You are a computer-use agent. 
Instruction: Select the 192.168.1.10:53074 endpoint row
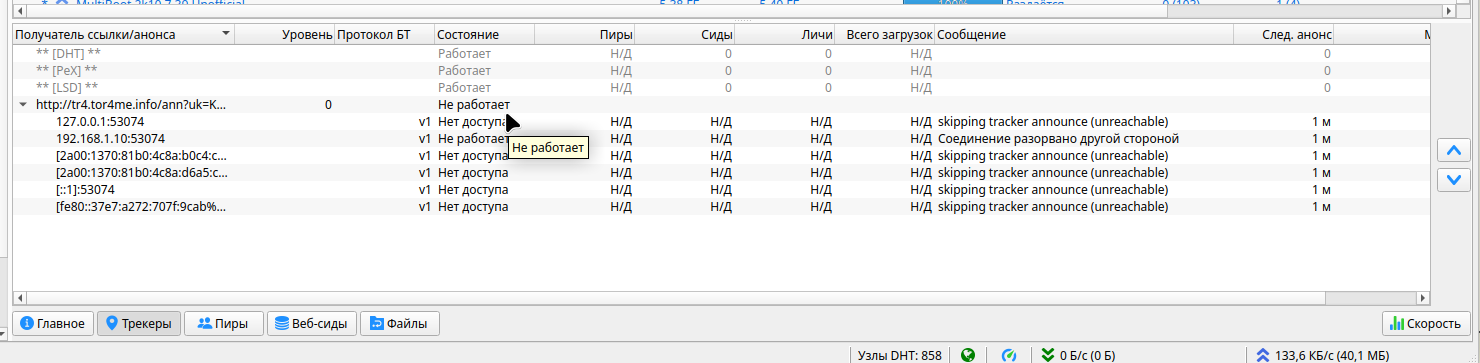click(x=721, y=138)
